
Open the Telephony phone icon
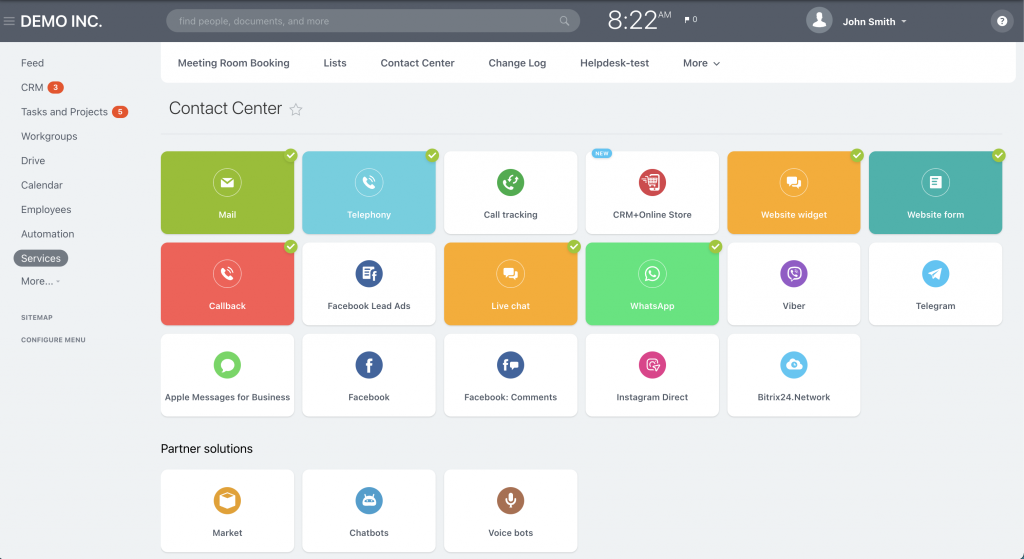369,182
